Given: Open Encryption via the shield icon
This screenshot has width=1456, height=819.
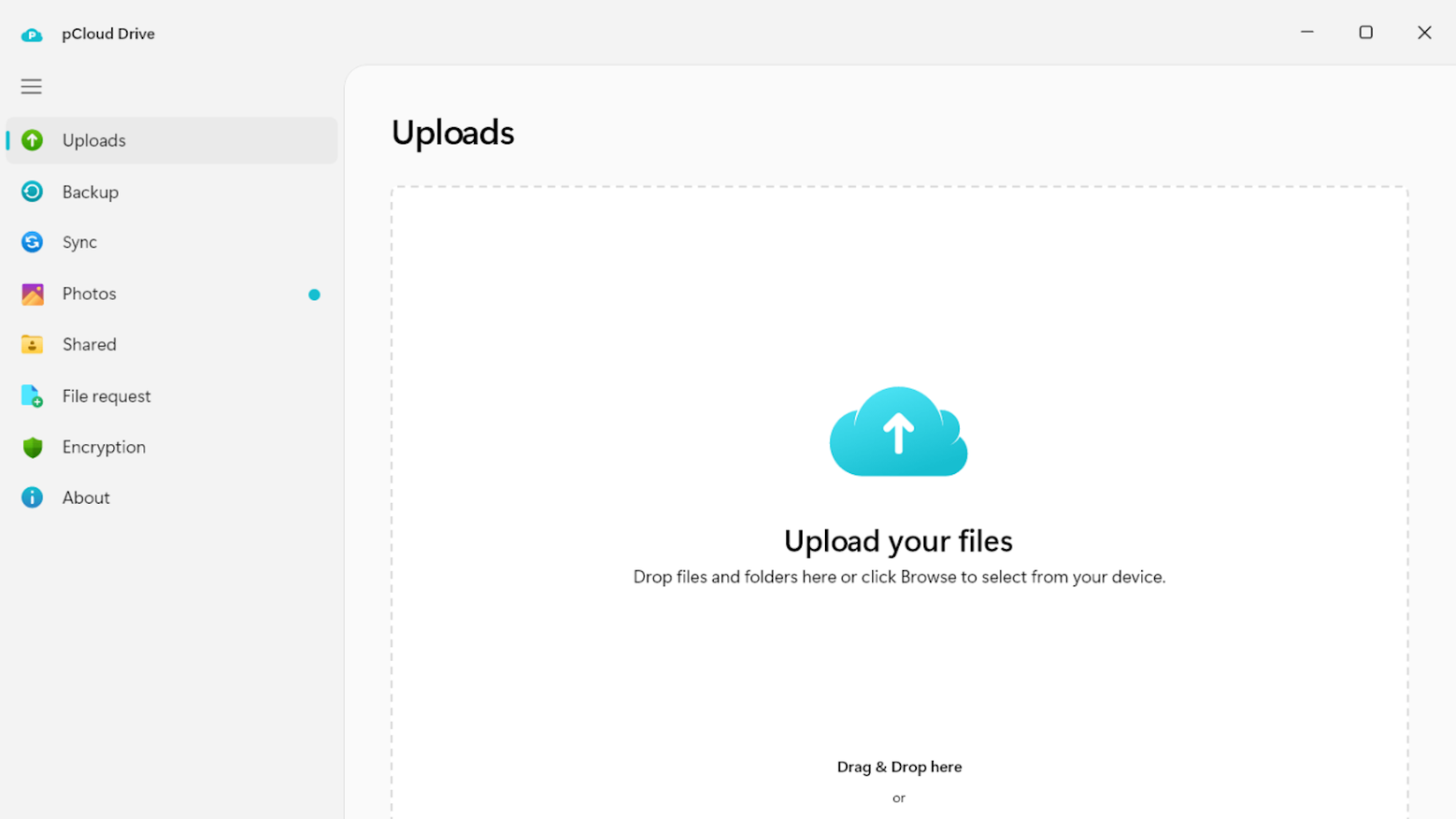Looking at the screenshot, I should 32,447.
